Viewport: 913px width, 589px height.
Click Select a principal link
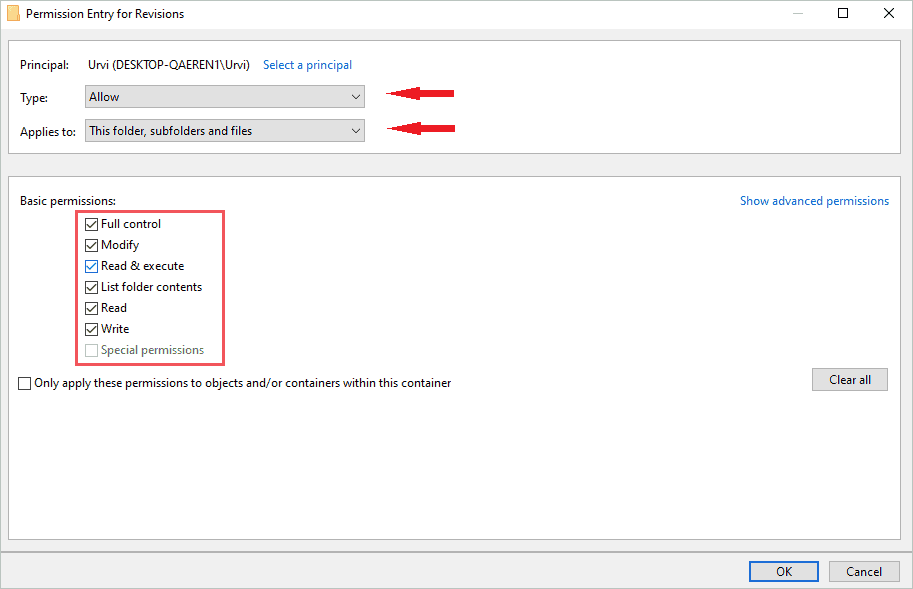click(307, 65)
